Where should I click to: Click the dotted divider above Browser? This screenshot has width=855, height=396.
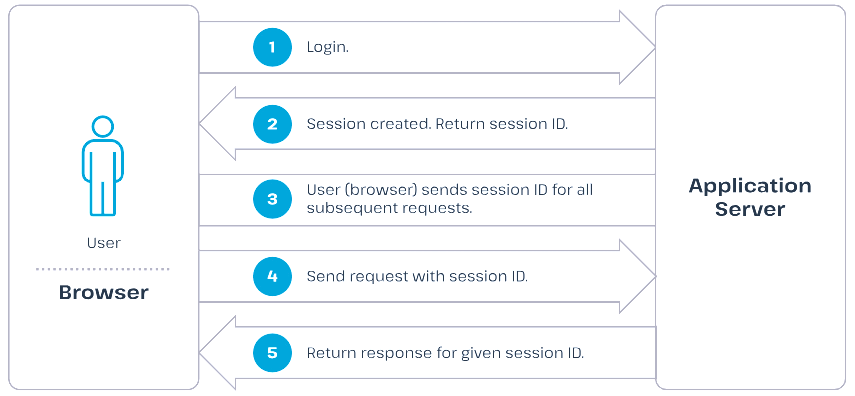103,269
